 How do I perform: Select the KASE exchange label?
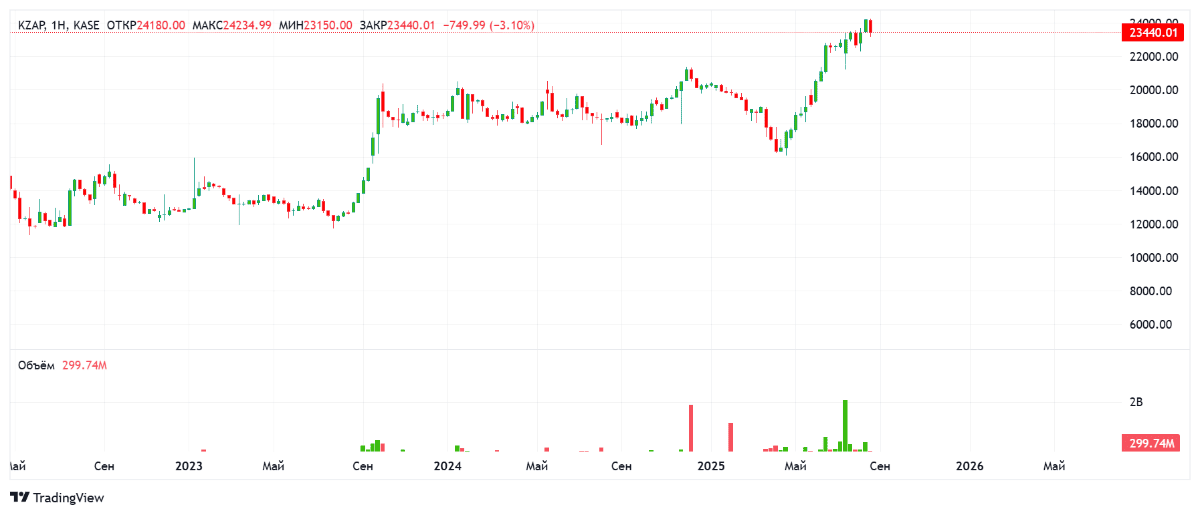tap(85, 25)
